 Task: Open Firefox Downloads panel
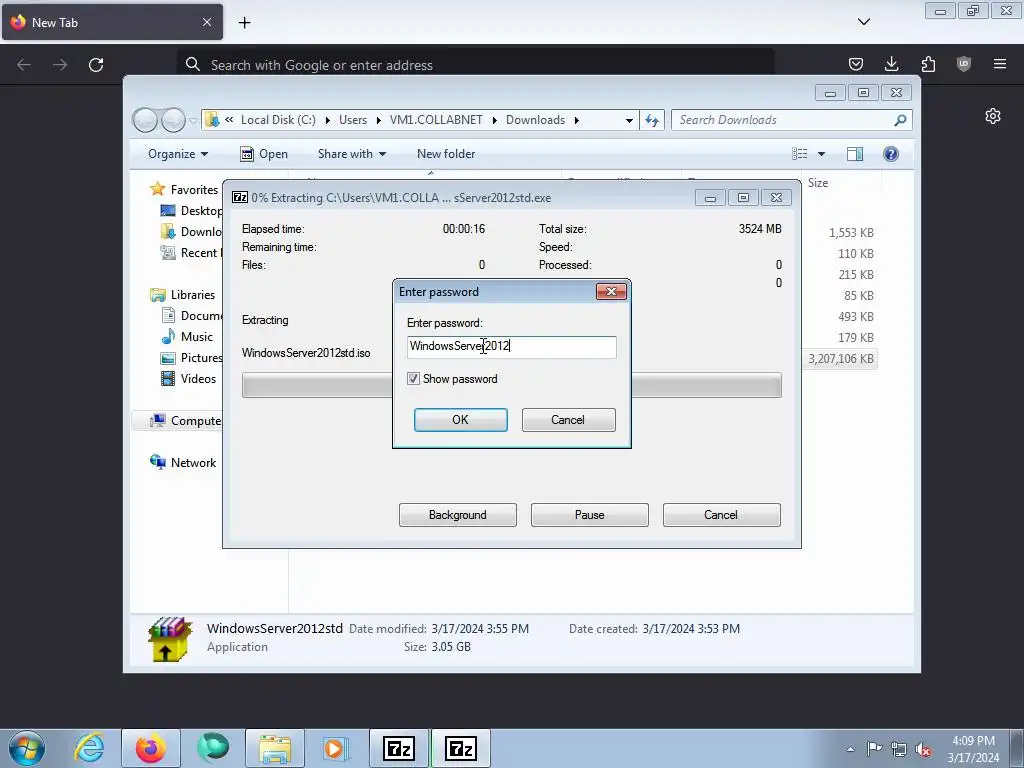click(891, 64)
